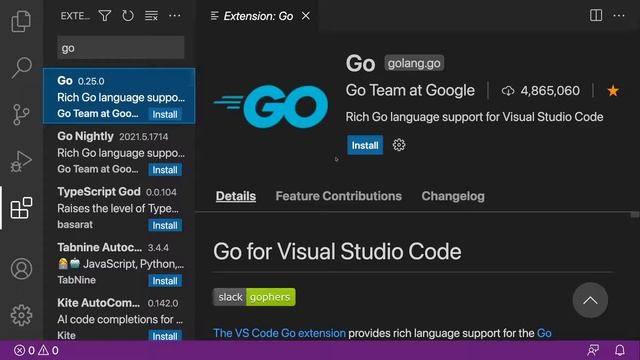The image size is (640, 360).
Task: Click the large Install button on Go page
Action: click(x=365, y=145)
